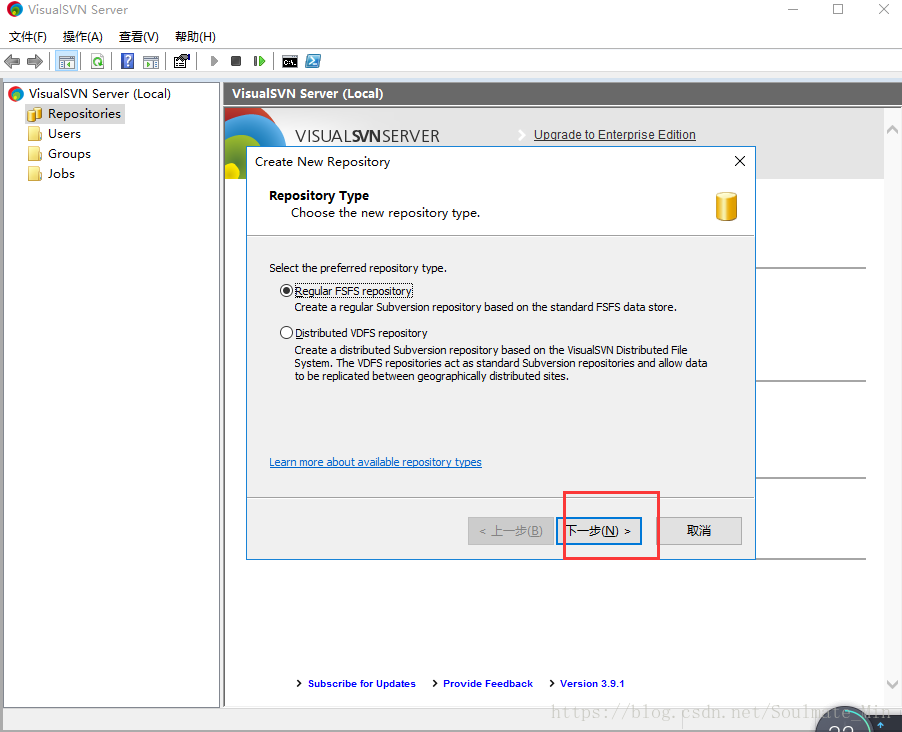Open the PowerShell toolbar icon
The width and height of the screenshot is (902, 732).
[313, 61]
